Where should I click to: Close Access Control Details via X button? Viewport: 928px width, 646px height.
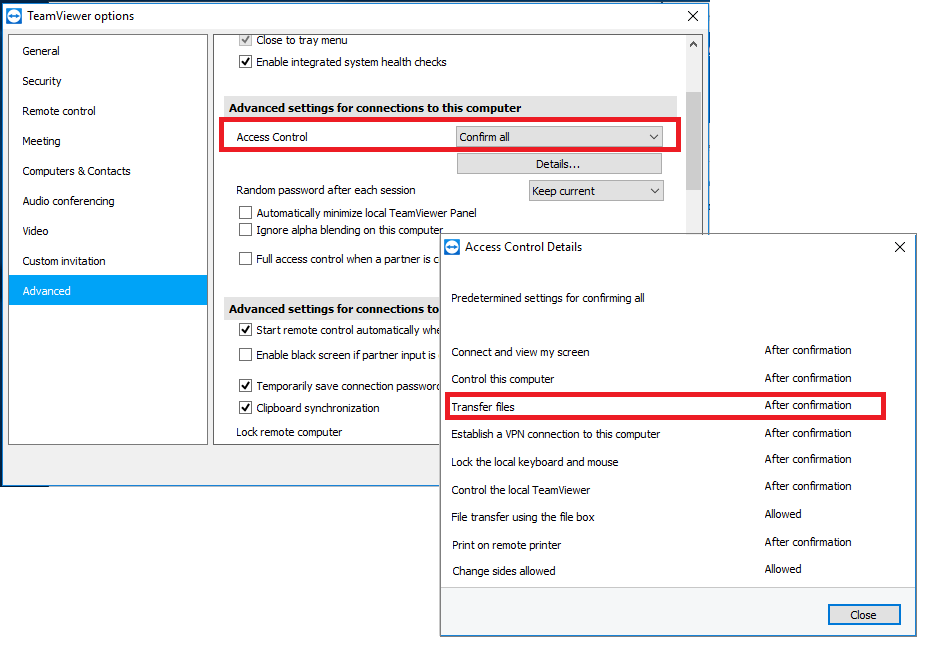tap(900, 247)
